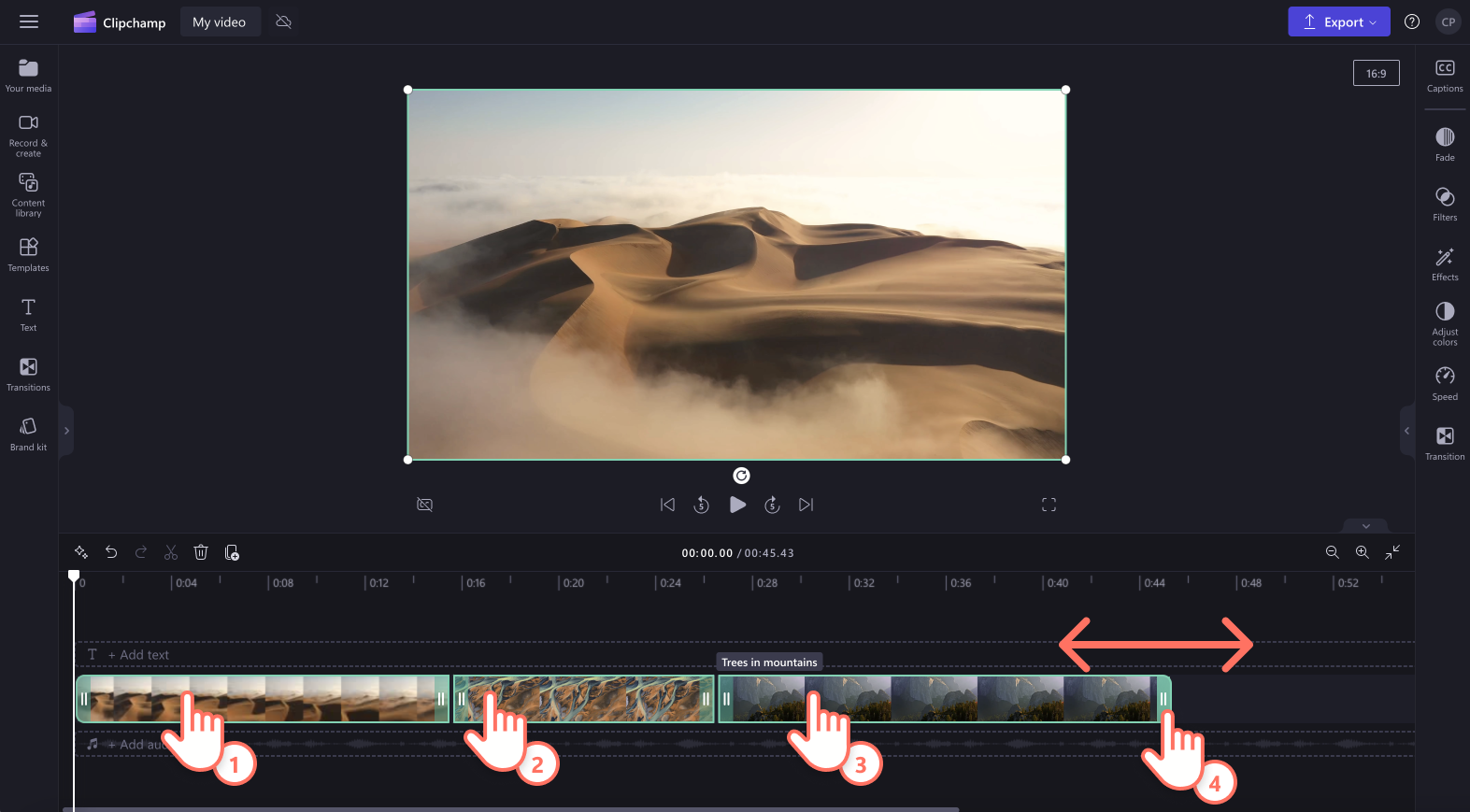Open the Filters panel
Image resolution: width=1470 pixels, height=812 pixels.
tap(1445, 205)
